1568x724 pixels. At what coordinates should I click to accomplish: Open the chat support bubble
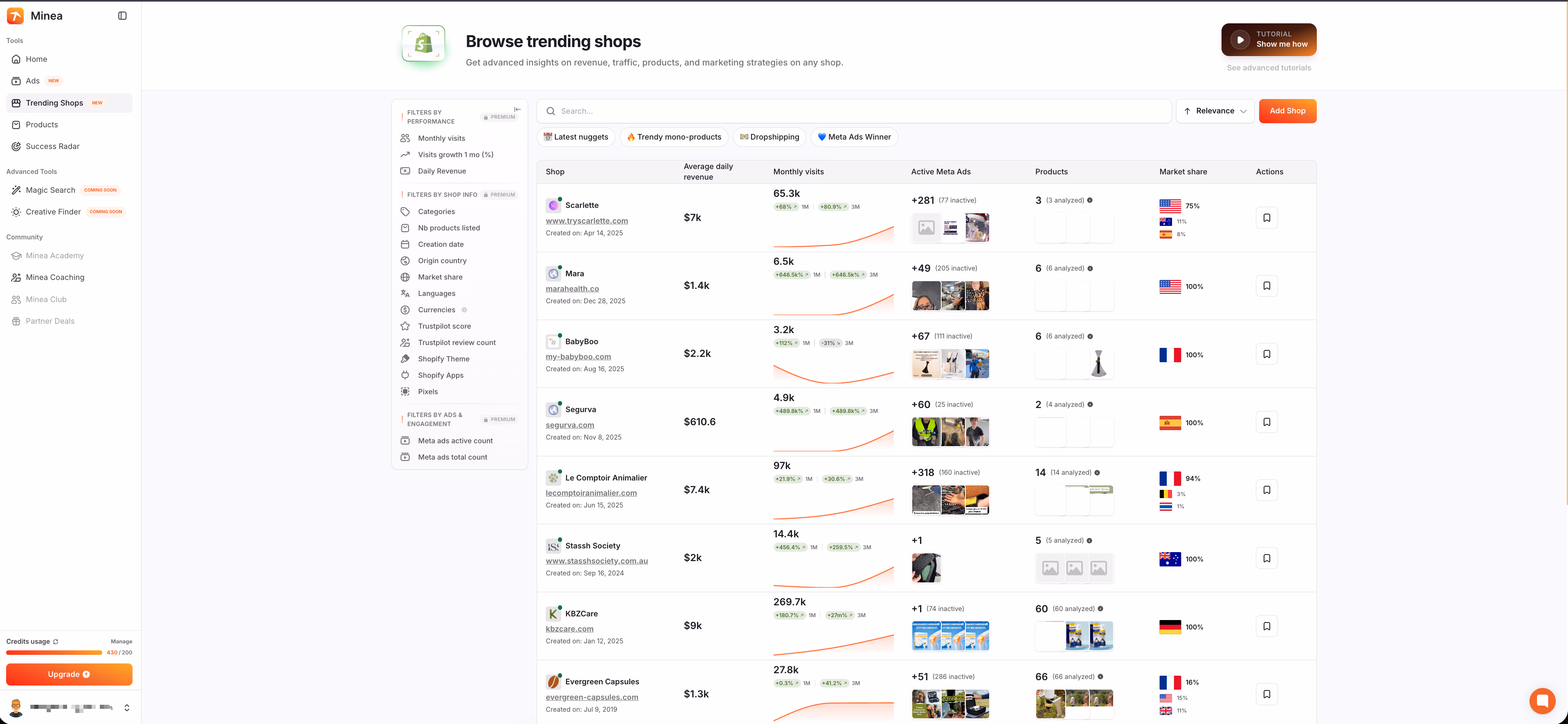coord(1543,701)
